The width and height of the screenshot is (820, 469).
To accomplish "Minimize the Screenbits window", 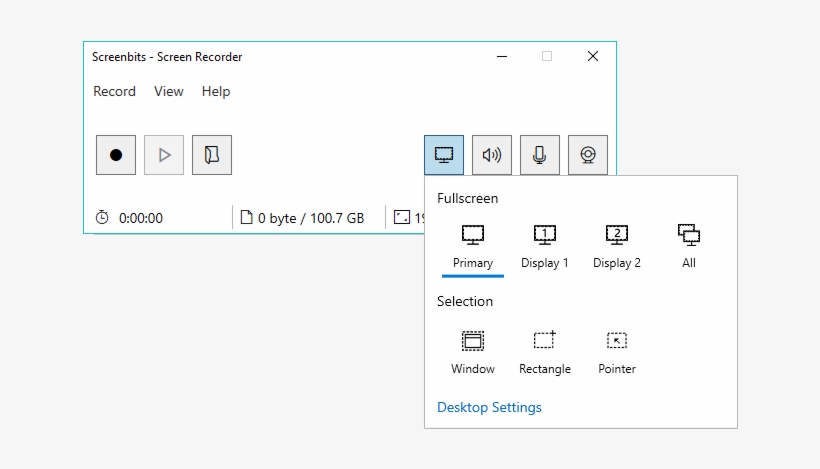I will (502, 56).
